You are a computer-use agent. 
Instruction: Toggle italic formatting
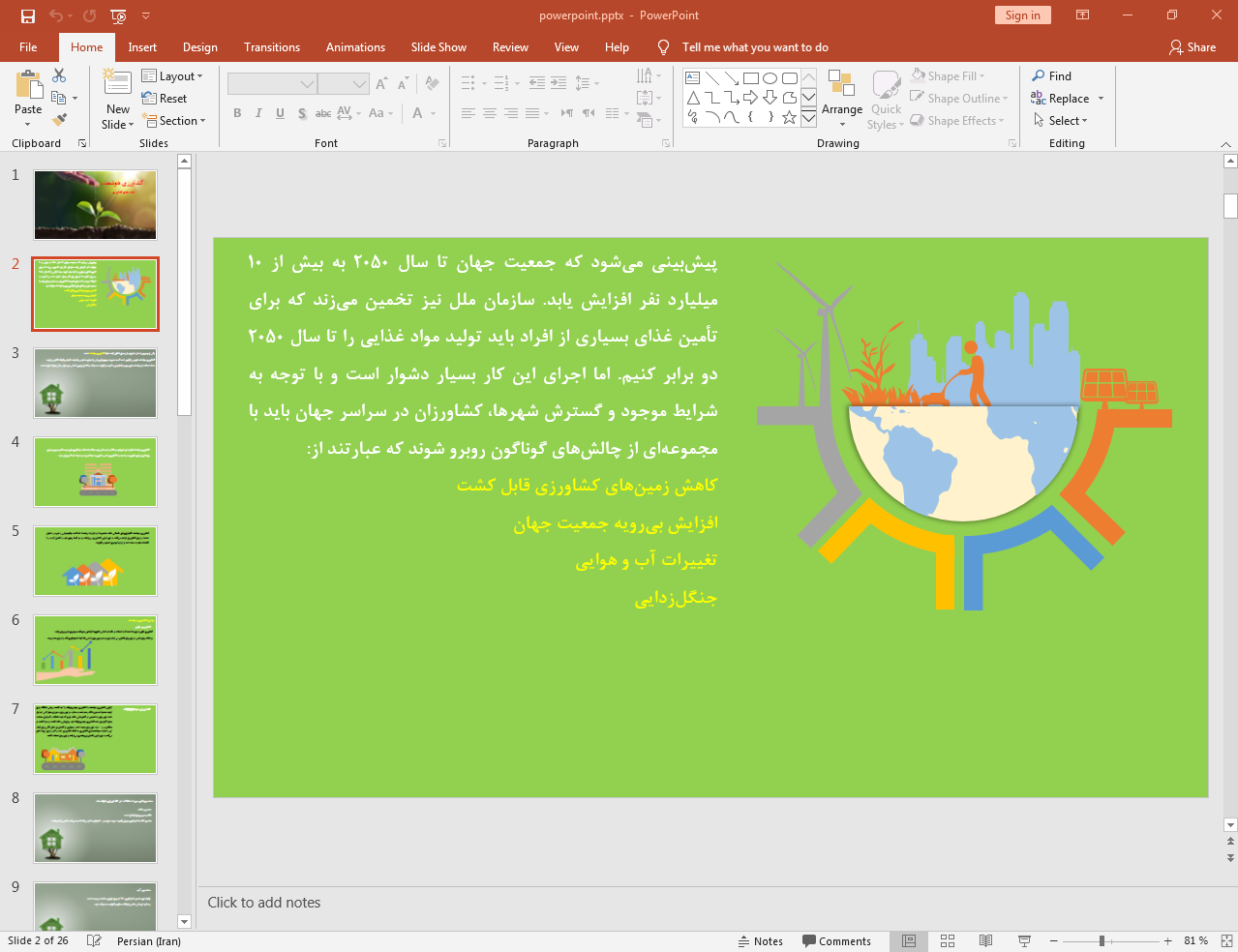[x=258, y=113]
